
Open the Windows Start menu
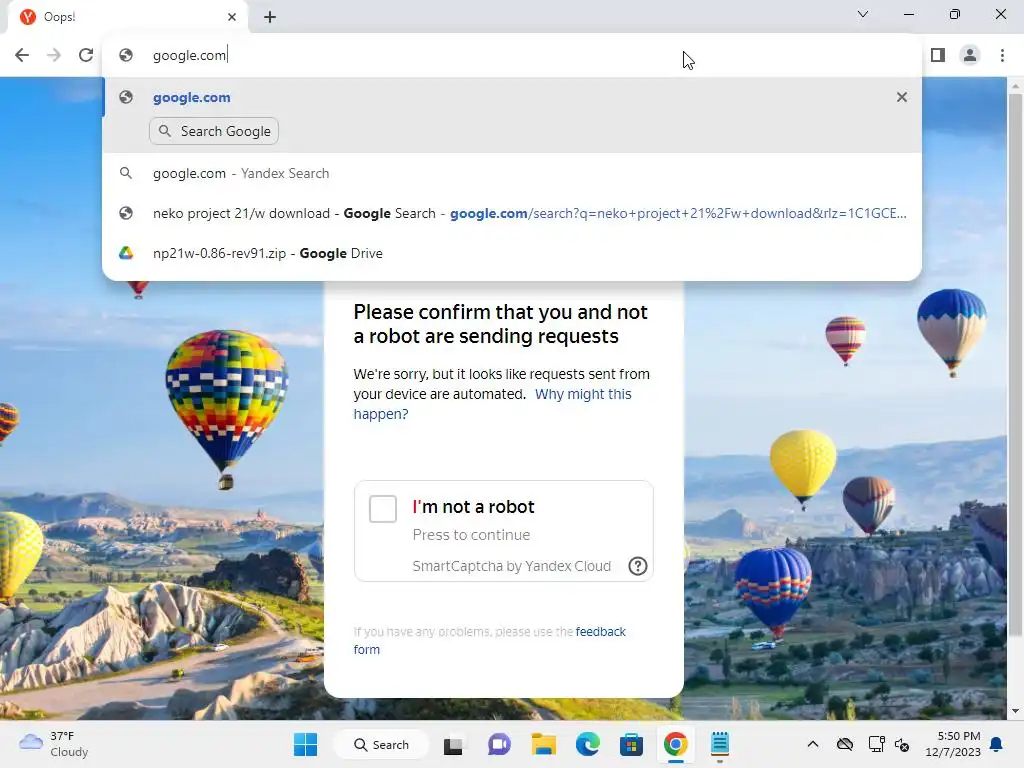(x=306, y=744)
